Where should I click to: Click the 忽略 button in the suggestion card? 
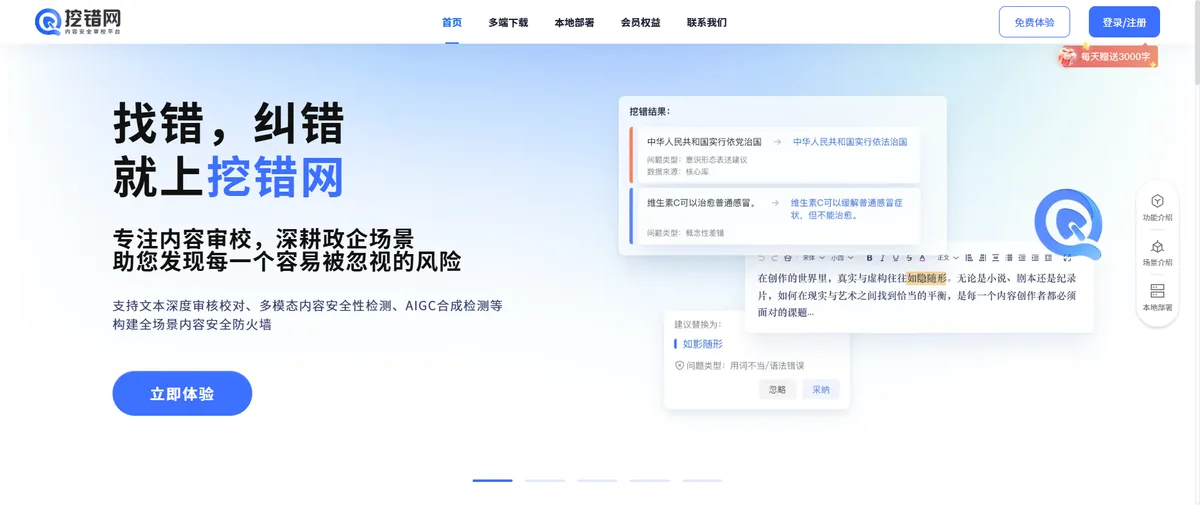point(777,389)
